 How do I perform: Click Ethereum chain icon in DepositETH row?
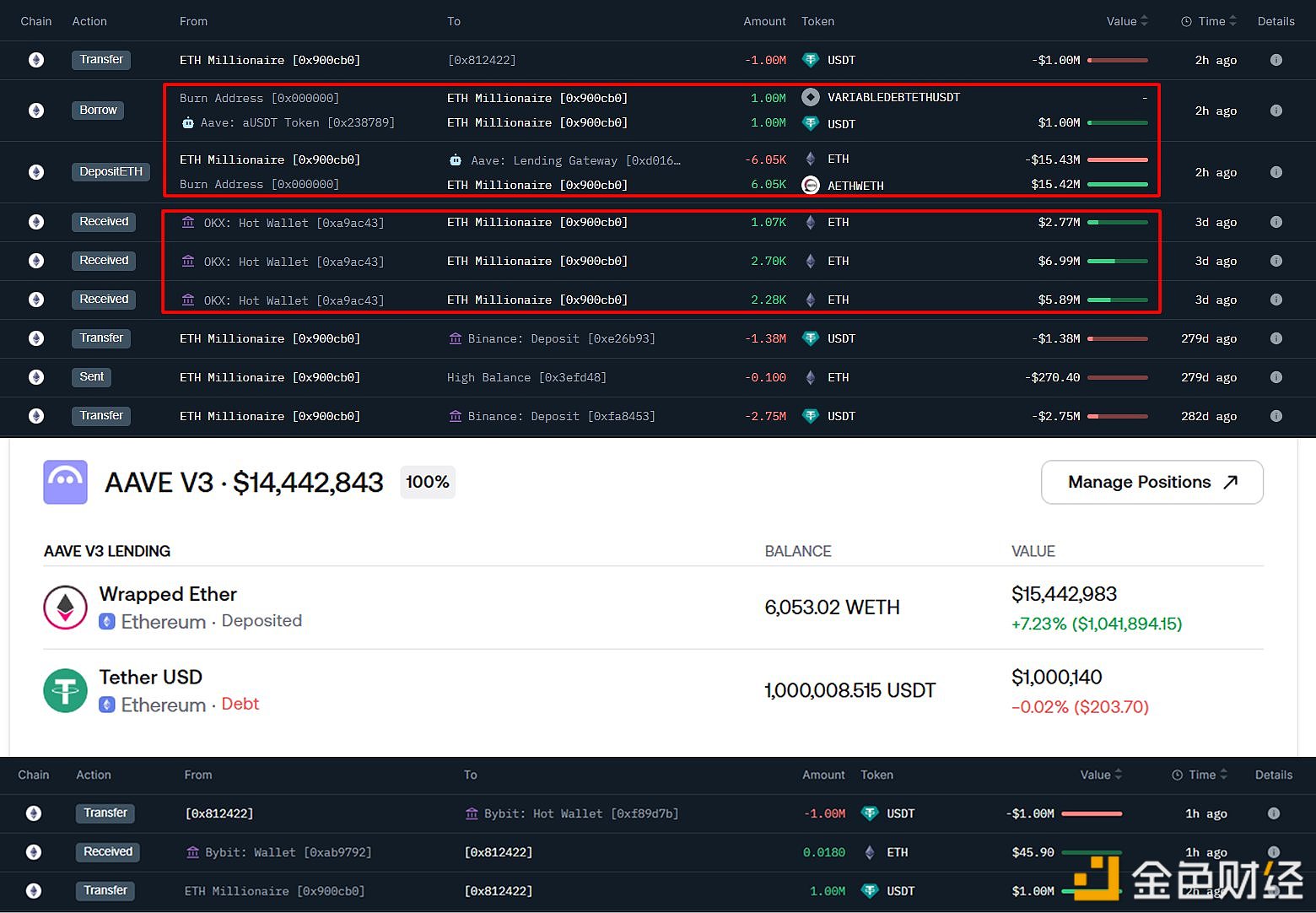pyautogui.click(x=36, y=172)
